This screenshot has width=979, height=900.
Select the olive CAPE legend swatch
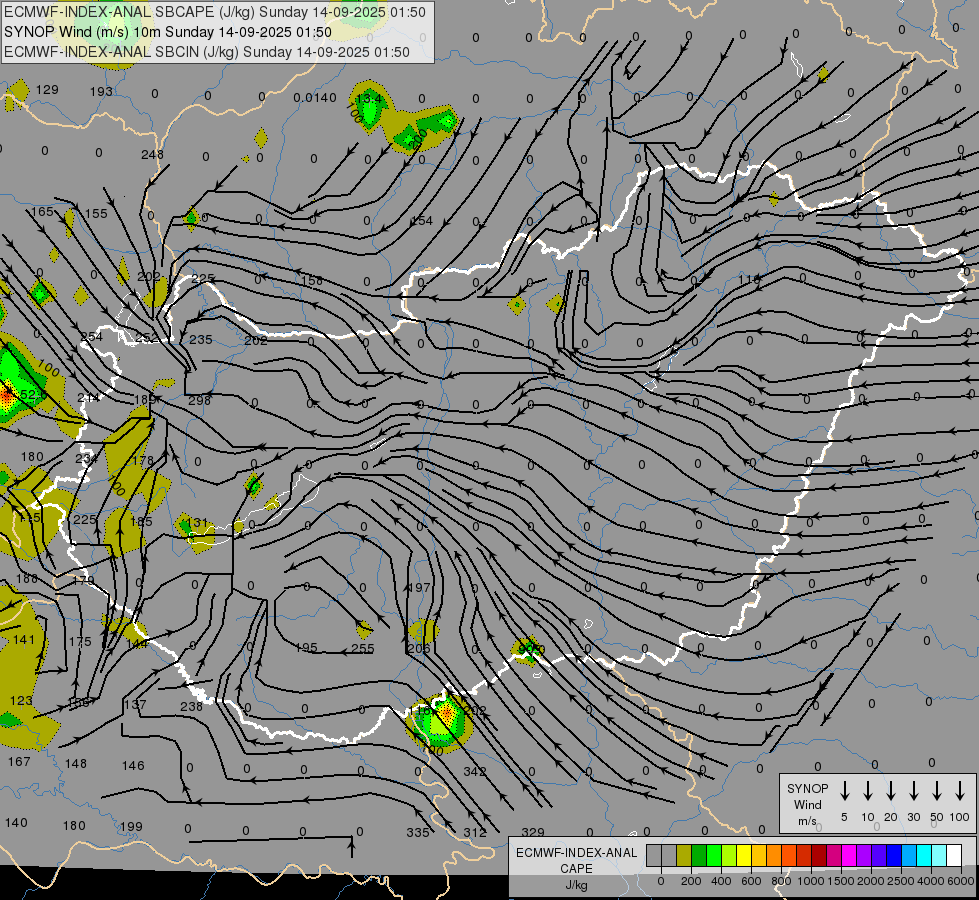pos(684,855)
